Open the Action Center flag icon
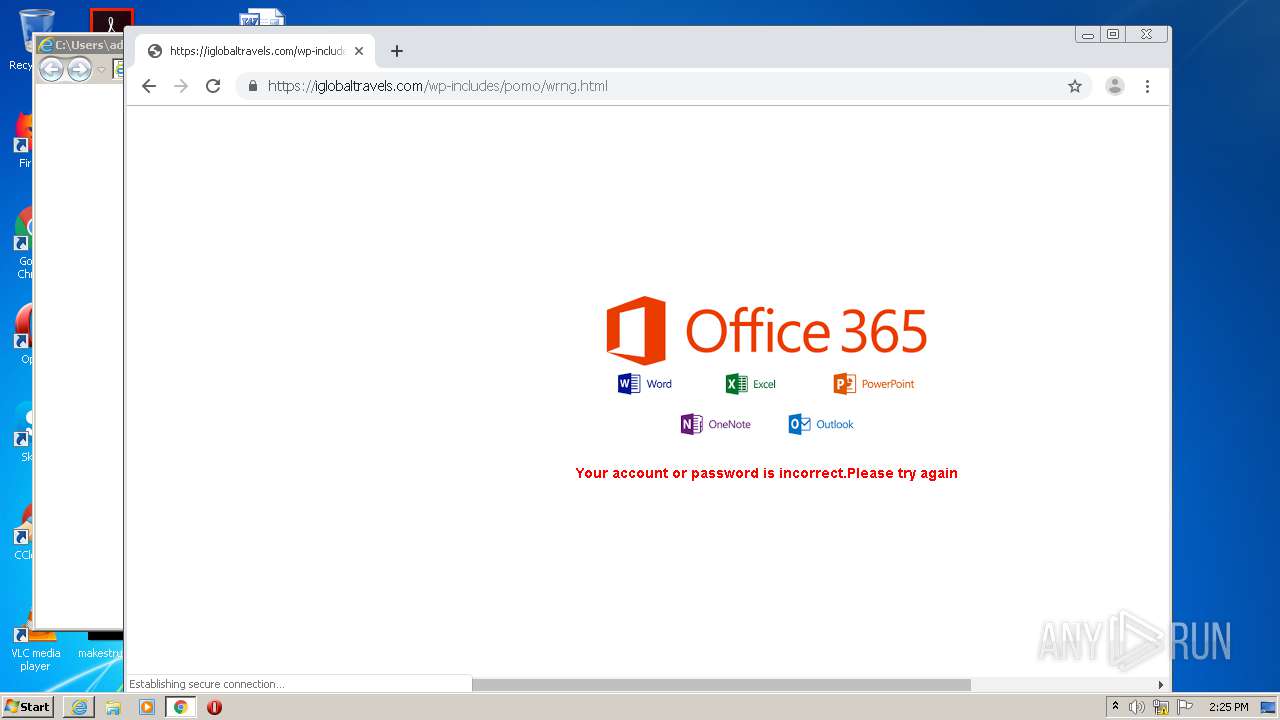The height and width of the screenshot is (720, 1280). (1185, 707)
